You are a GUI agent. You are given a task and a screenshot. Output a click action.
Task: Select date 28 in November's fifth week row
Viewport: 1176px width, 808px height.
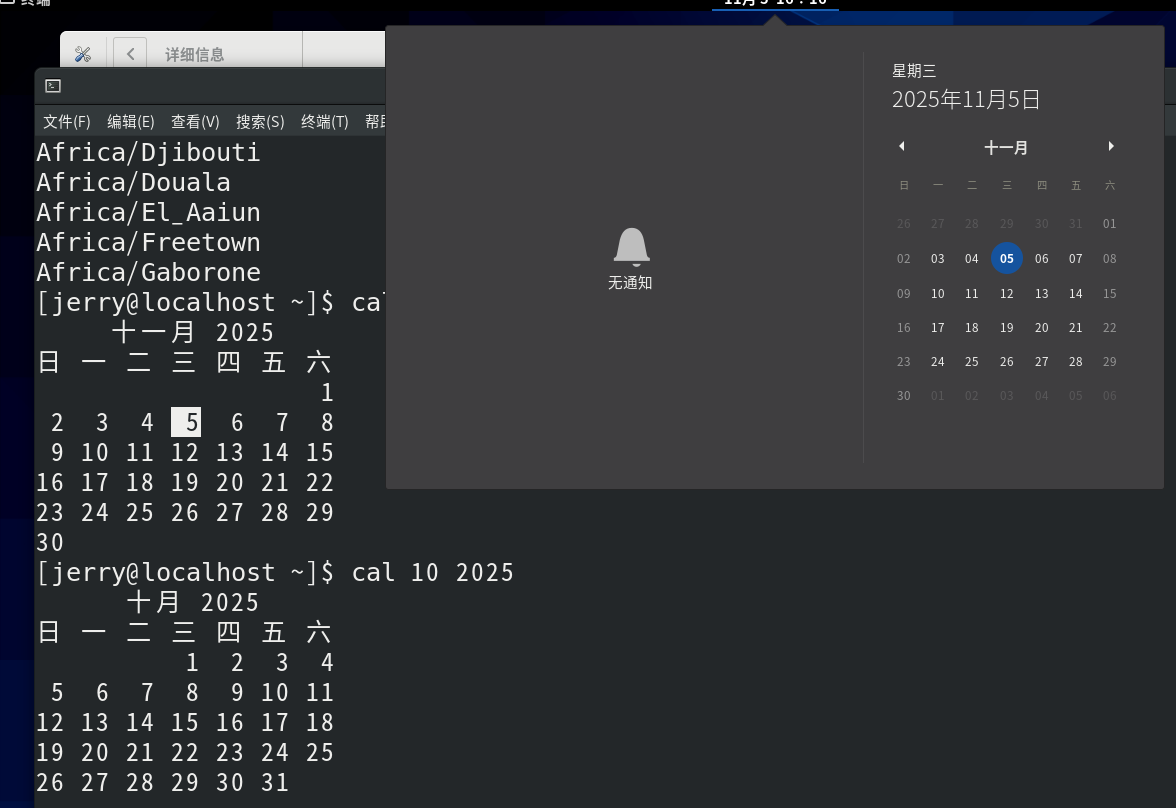click(1076, 362)
